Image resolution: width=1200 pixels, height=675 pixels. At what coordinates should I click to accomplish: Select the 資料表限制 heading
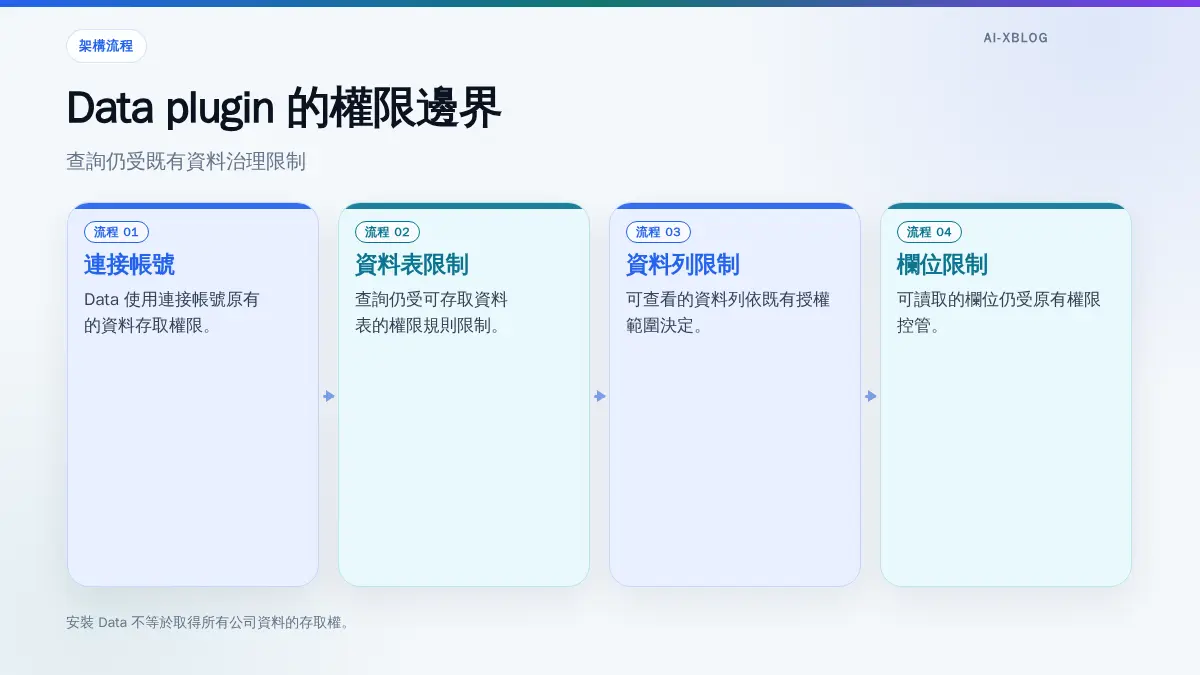(412, 265)
